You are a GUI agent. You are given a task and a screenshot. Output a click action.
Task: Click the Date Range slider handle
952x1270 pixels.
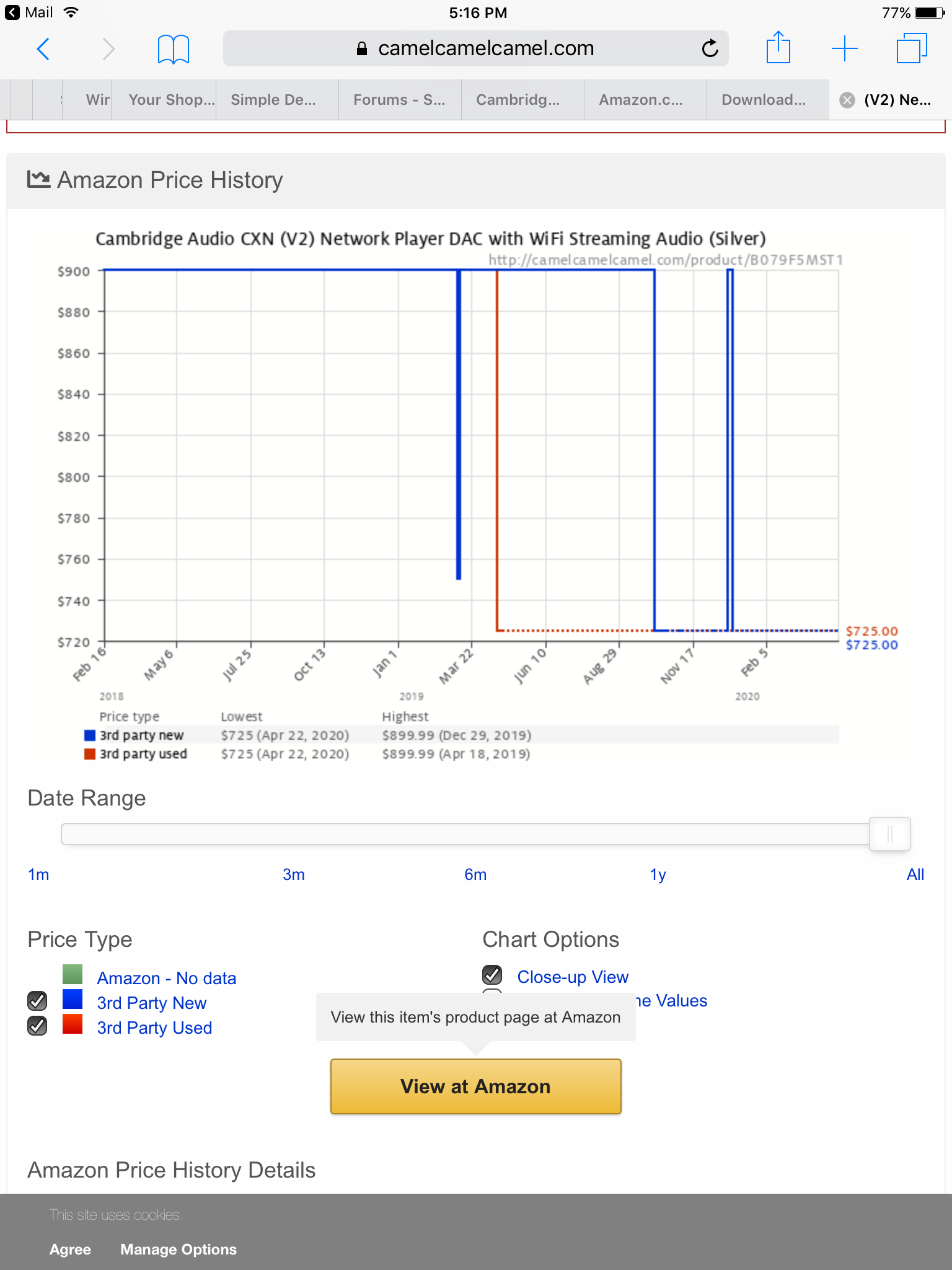(889, 834)
